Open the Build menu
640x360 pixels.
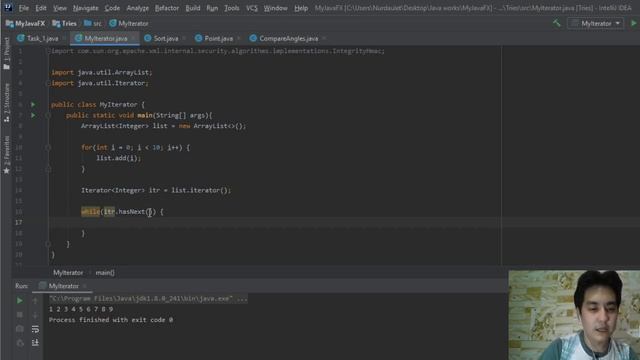tap(193, 8)
